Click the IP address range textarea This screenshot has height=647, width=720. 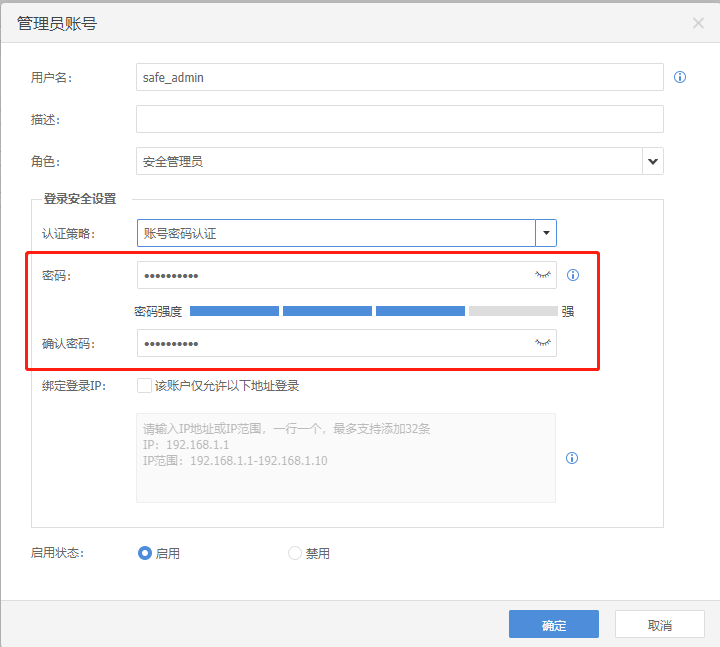pyautogui.click(x=345, y=458)
